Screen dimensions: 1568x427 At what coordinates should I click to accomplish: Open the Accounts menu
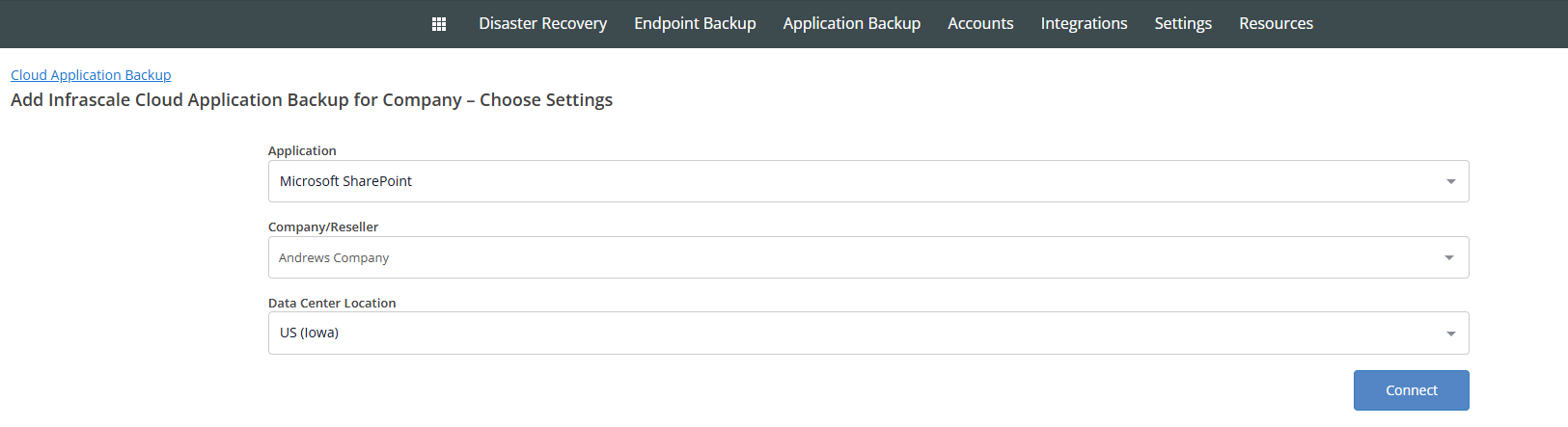point(980,23)
